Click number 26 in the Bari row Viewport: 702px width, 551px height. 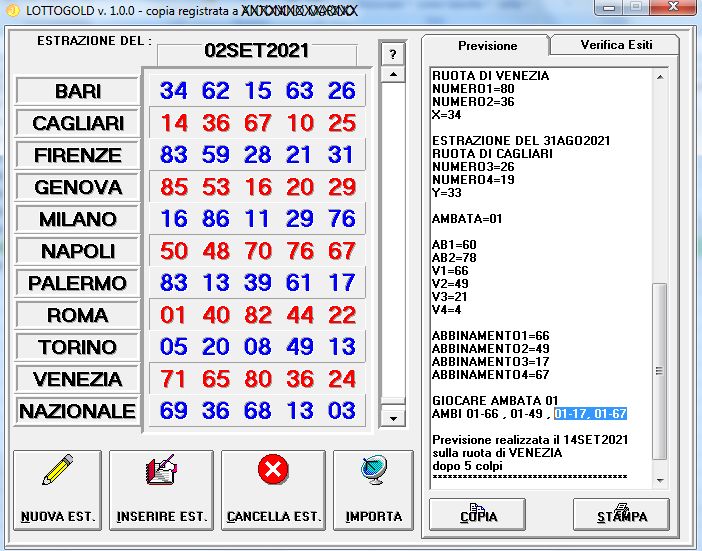pos(341,90)
